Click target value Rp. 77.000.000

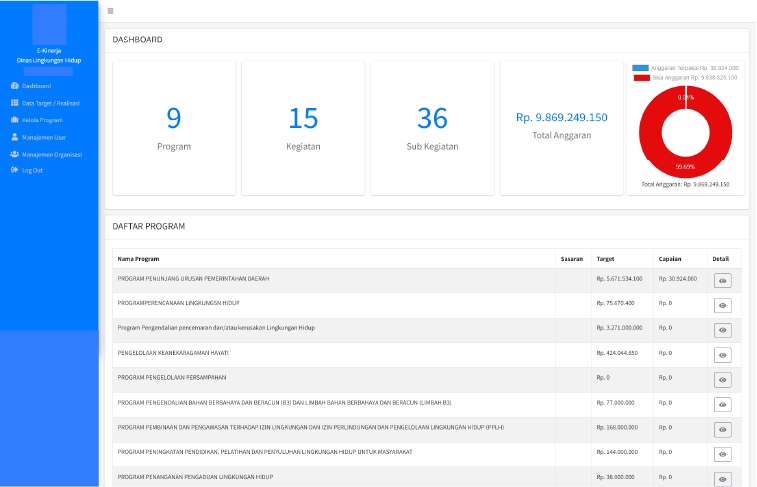click(x=615, y=403)
